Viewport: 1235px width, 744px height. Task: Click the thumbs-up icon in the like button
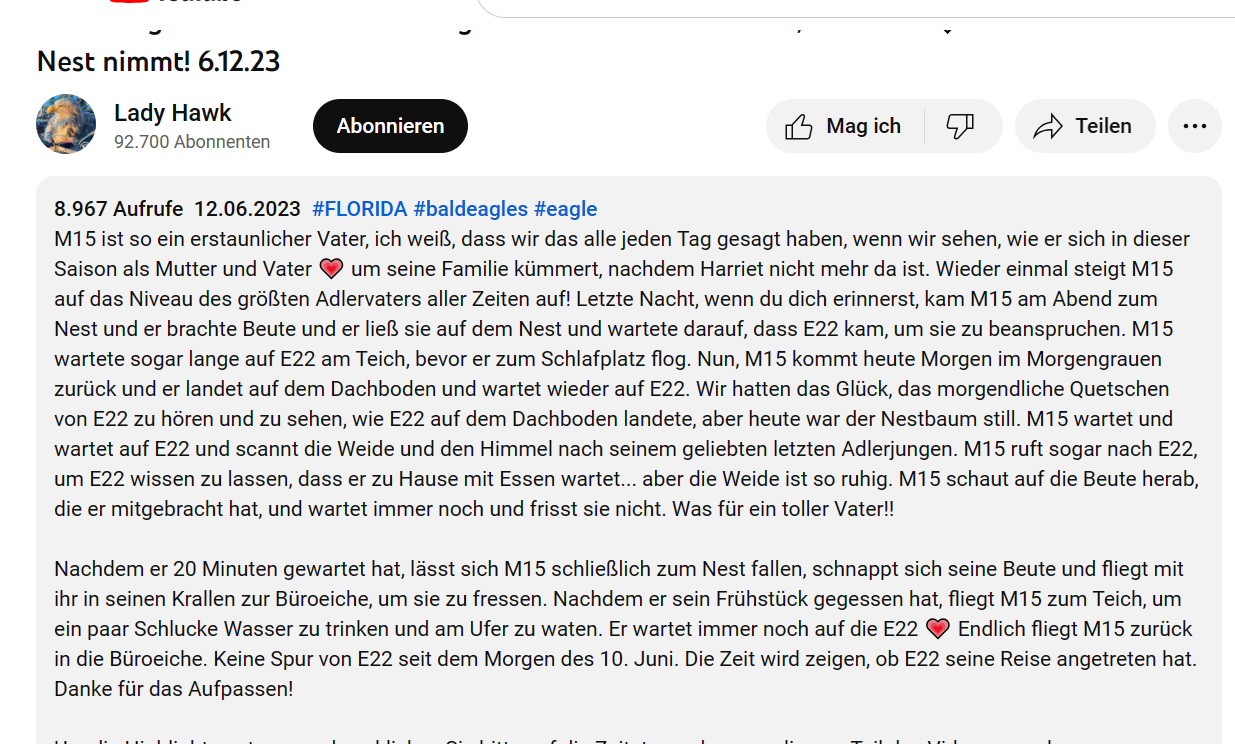(799, 127)
